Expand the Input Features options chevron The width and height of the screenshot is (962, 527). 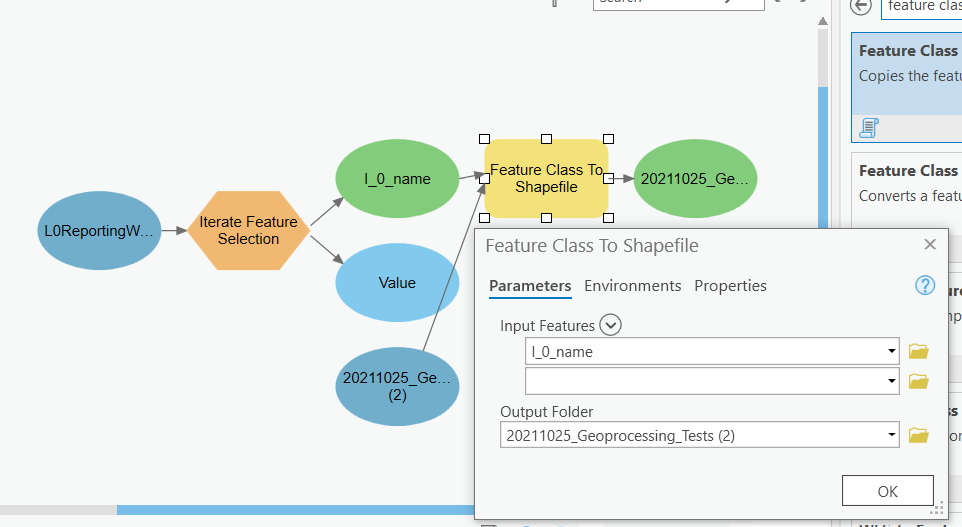point(610,325)
